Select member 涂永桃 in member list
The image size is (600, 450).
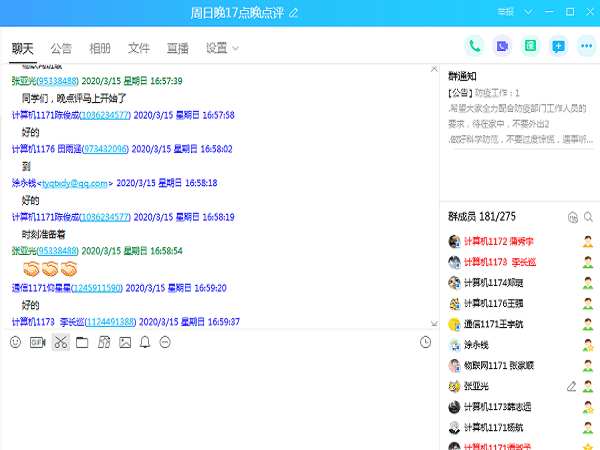tap(520, 345)
